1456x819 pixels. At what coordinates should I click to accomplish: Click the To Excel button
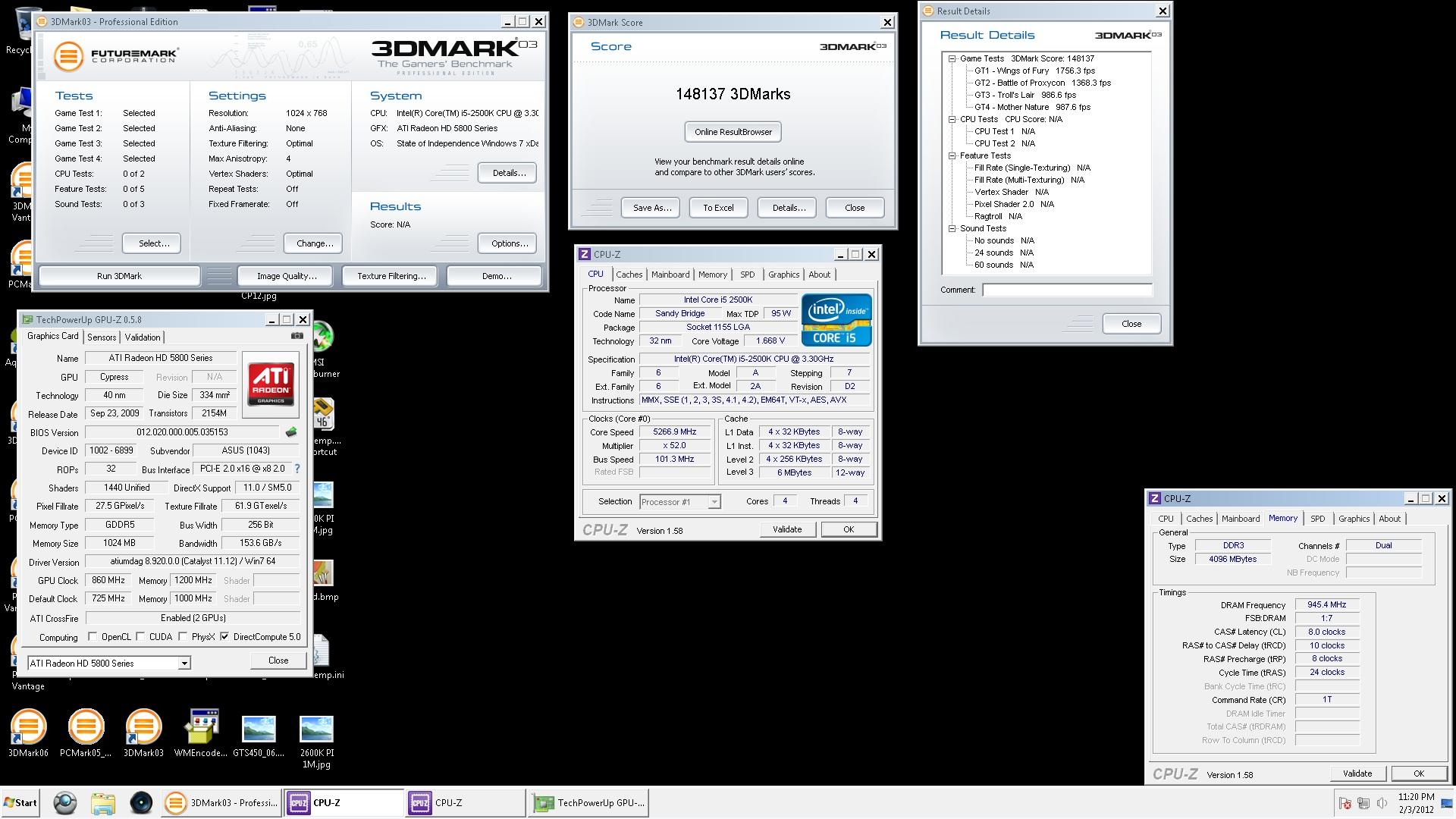pyautogui.click(x=718, y=208)
